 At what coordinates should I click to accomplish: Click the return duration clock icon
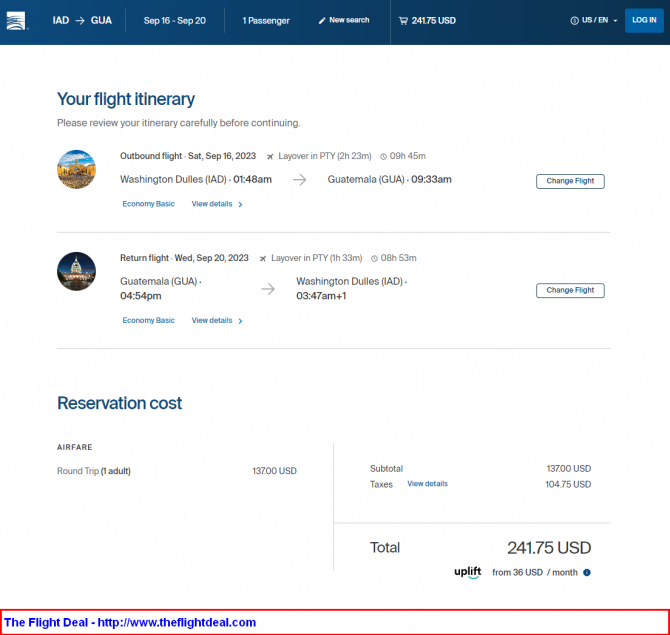374,259
